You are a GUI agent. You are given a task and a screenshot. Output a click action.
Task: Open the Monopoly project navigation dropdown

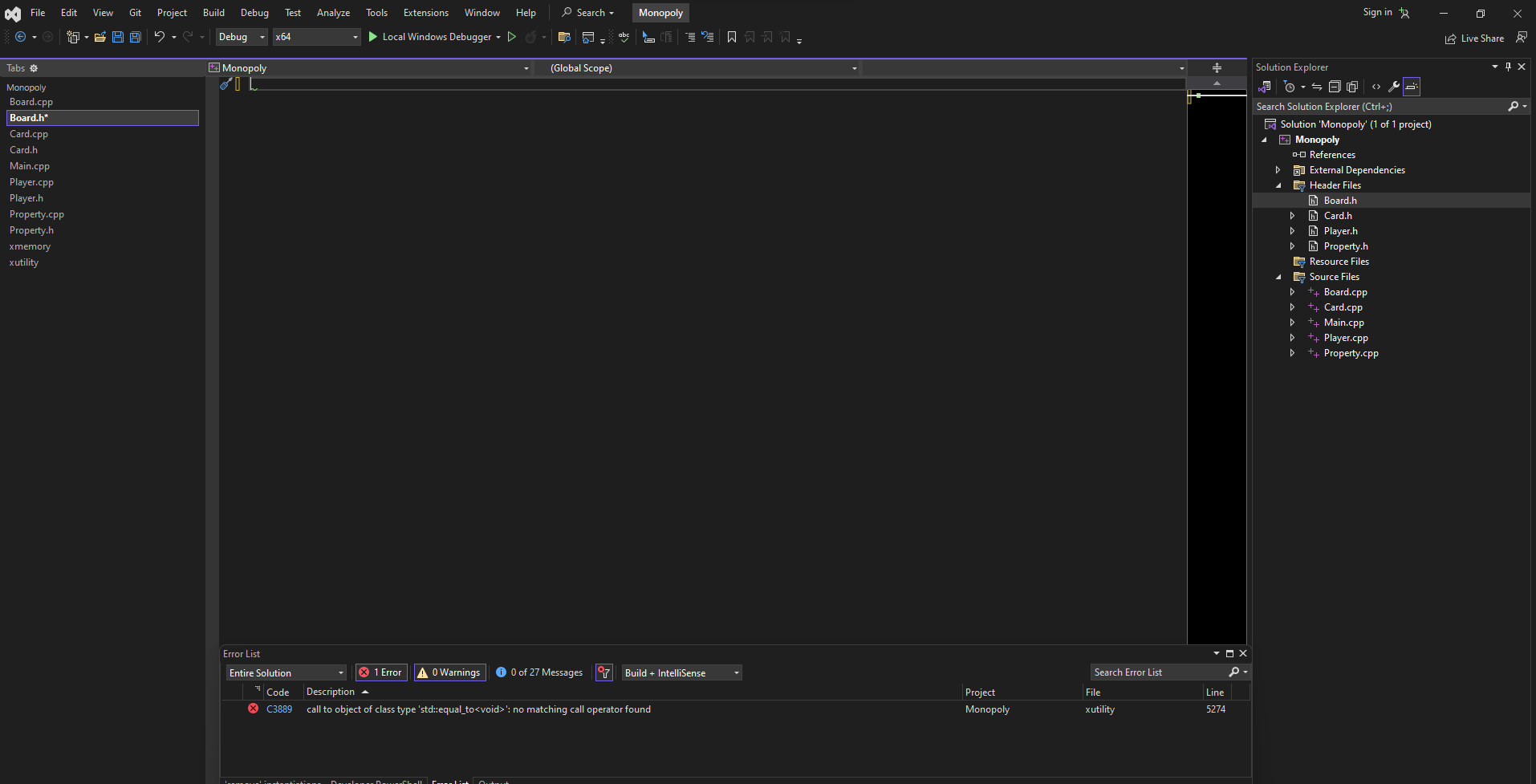pyautogui.click(x=369, y=68)
